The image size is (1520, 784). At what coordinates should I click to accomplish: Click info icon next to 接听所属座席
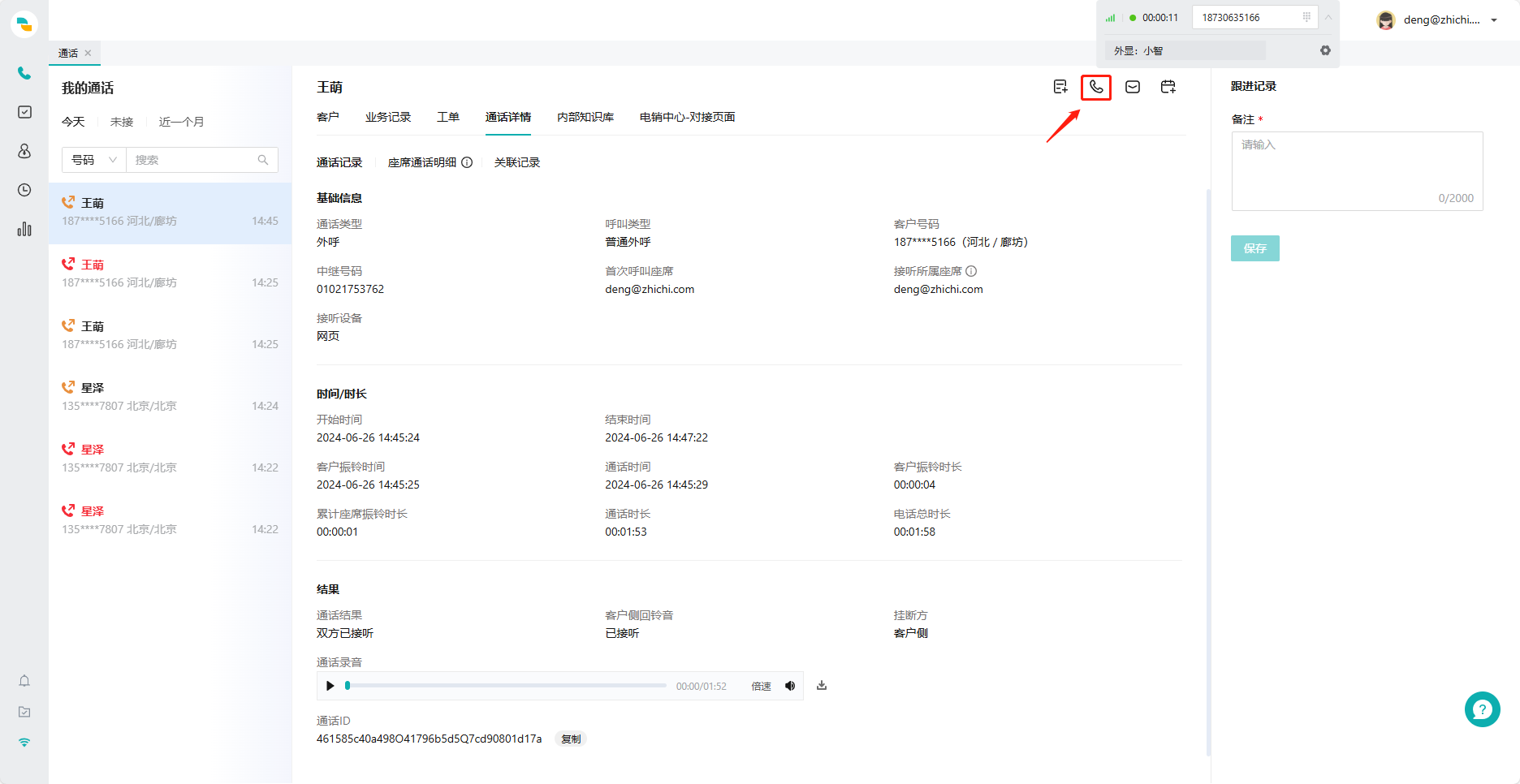click(971, 271)
